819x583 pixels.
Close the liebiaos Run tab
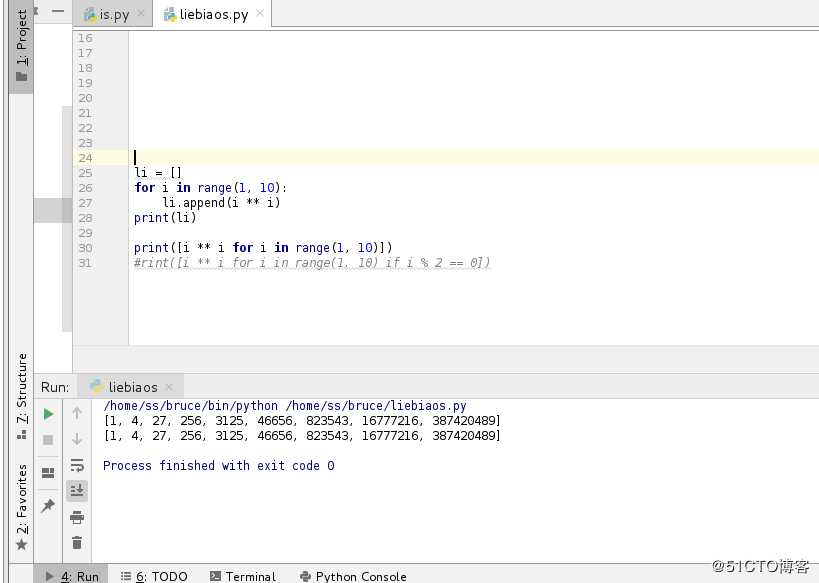169,387
